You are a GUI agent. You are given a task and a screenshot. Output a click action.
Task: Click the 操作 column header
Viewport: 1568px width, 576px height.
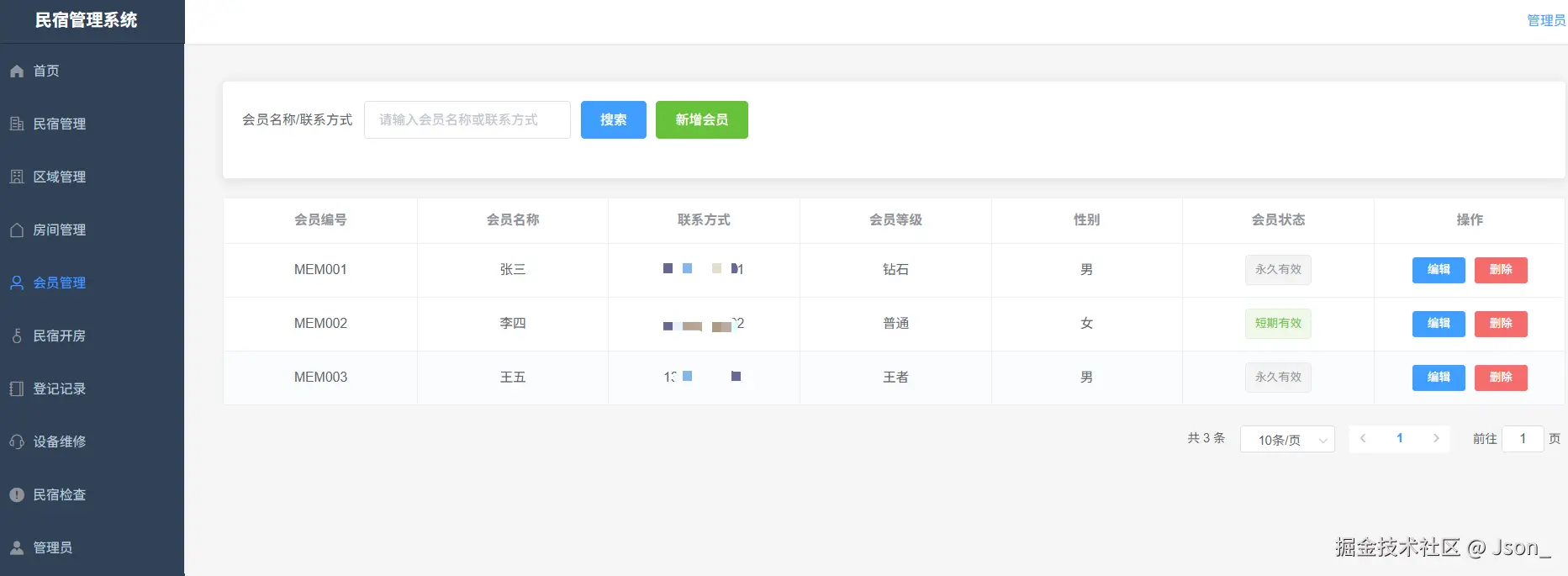pos(1470,220)
